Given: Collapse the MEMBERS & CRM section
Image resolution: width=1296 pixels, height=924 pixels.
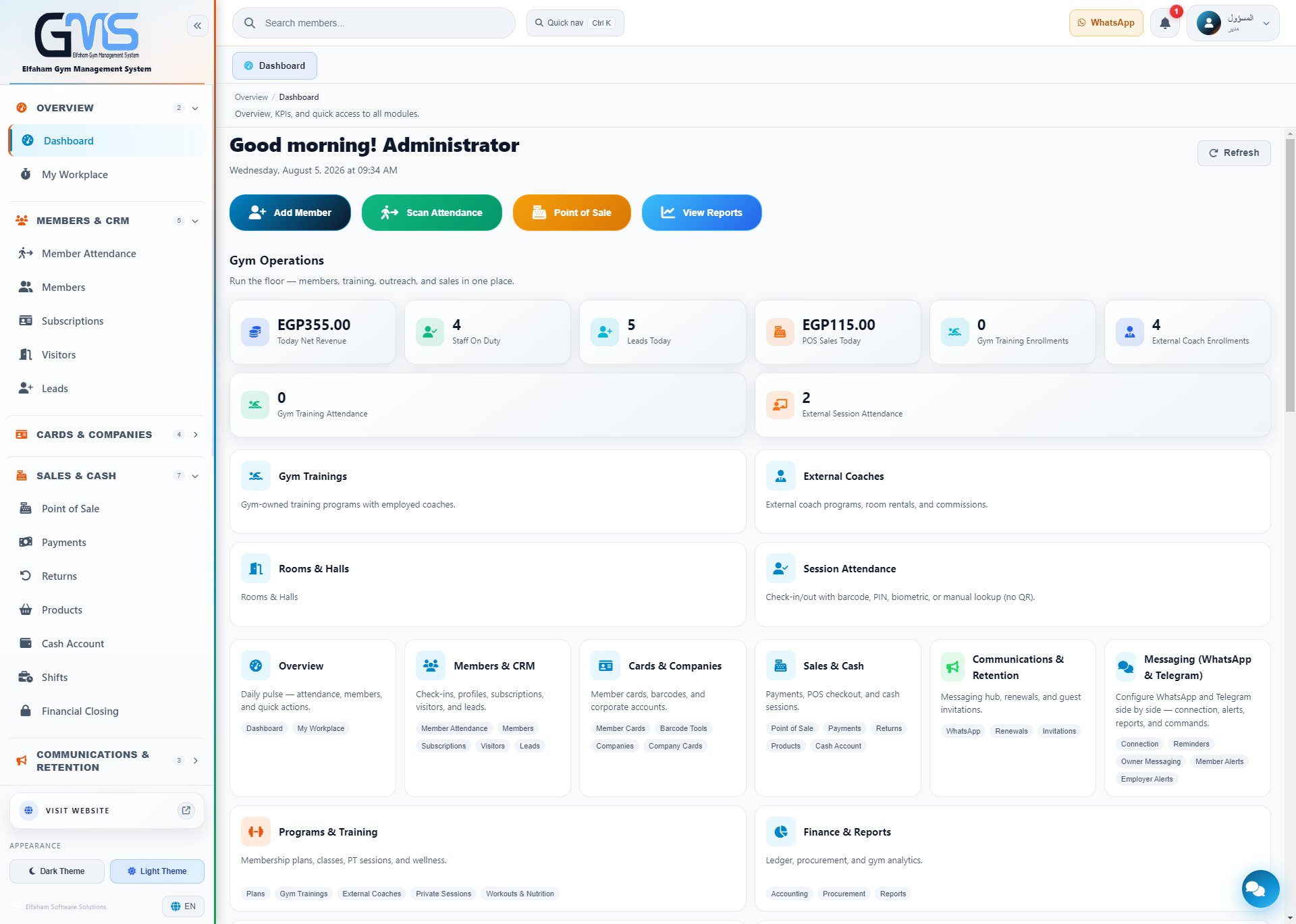Looking at the screenshot, I should point(195,221).
